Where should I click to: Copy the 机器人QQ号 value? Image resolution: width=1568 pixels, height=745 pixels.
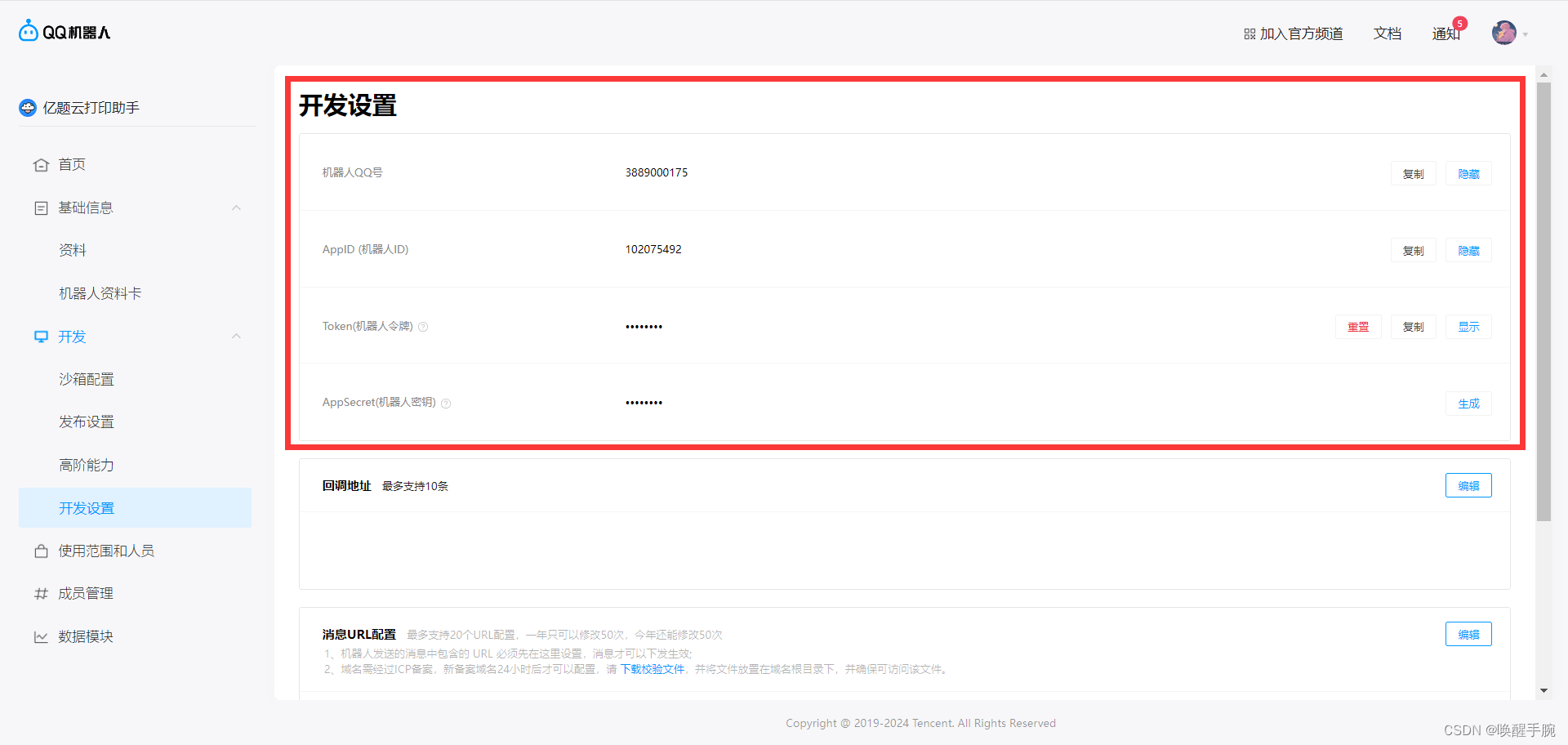pyautogui.click(x=1413, y=174)
